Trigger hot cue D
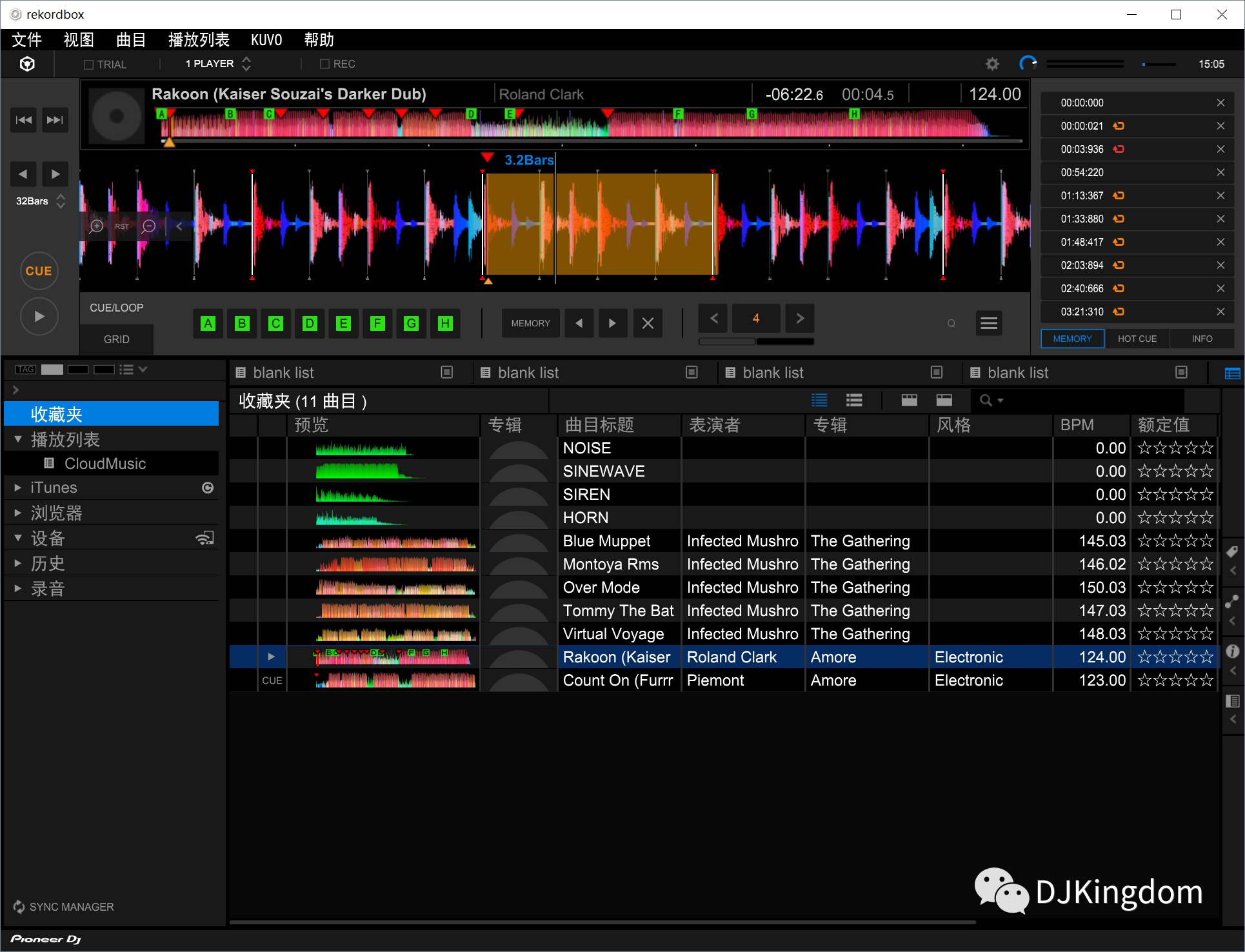 pos(310,323)
